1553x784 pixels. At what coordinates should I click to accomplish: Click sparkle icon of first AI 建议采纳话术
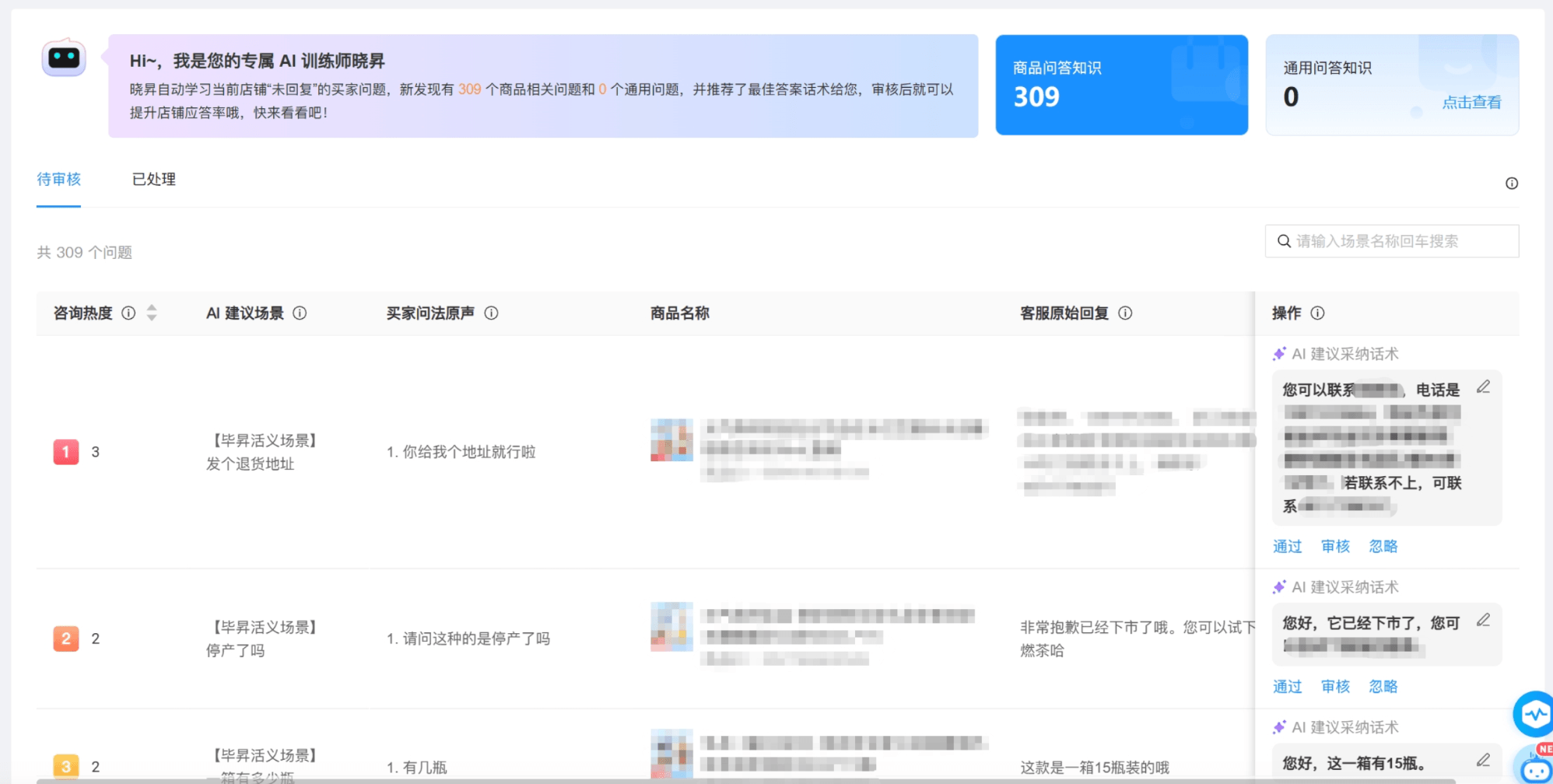click(1279, 354)
